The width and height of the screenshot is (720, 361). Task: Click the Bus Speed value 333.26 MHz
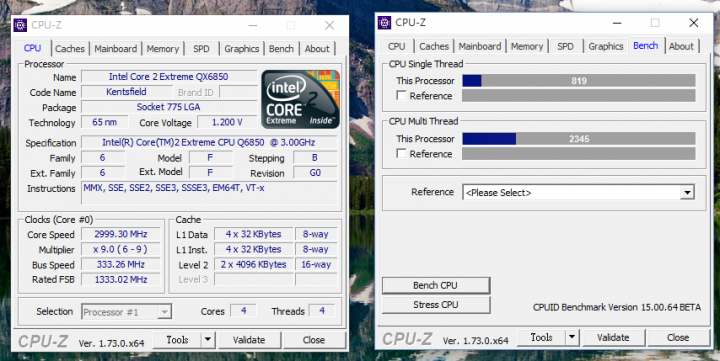(121, 265)
